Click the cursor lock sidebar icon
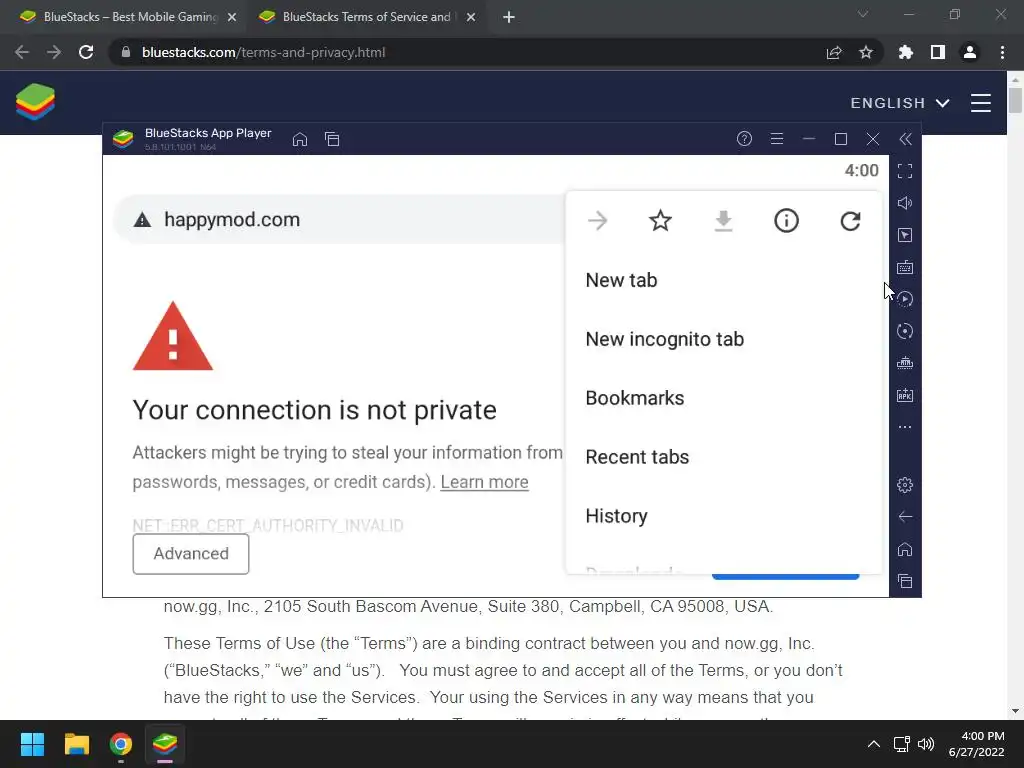 (905, 235)
